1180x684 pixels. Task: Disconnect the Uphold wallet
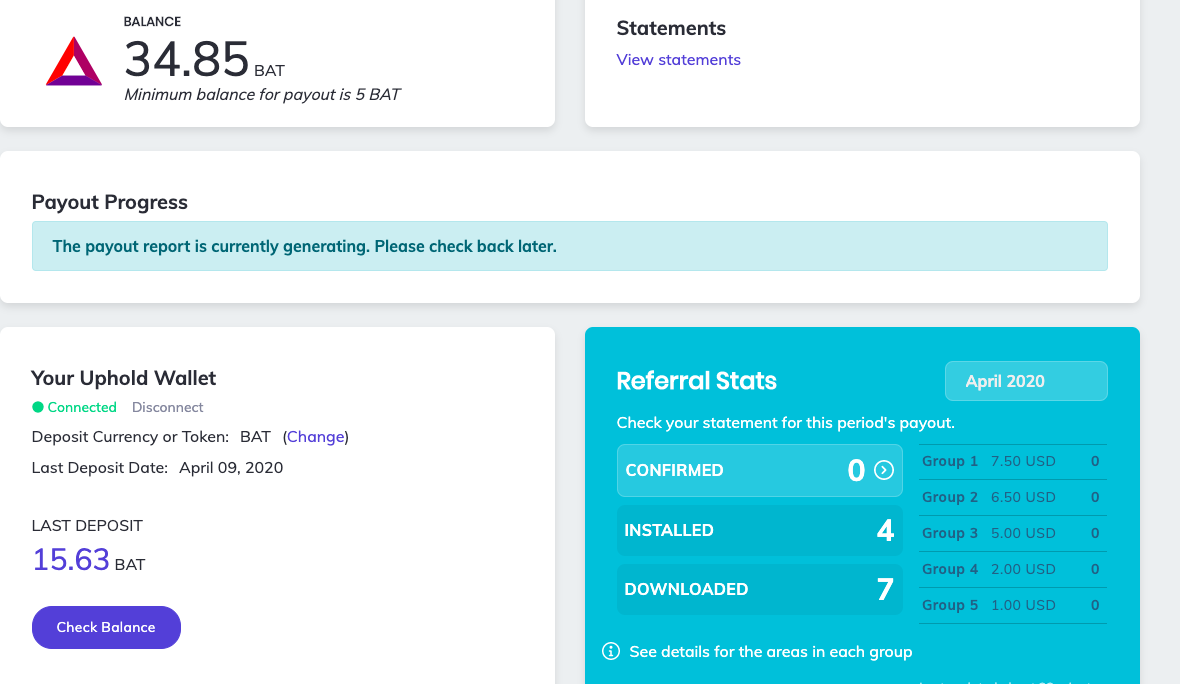tap(167, 407)
